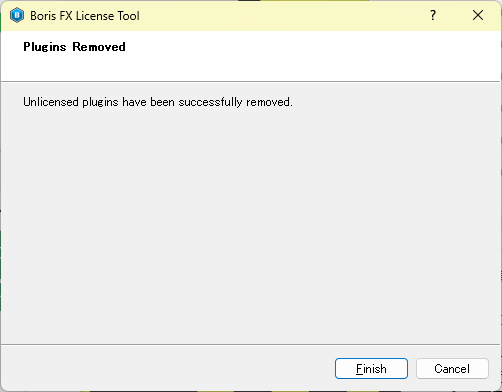Close the Boris FX License Tool dialog
This screenshot has width=502, height=392.
point(478,15)
